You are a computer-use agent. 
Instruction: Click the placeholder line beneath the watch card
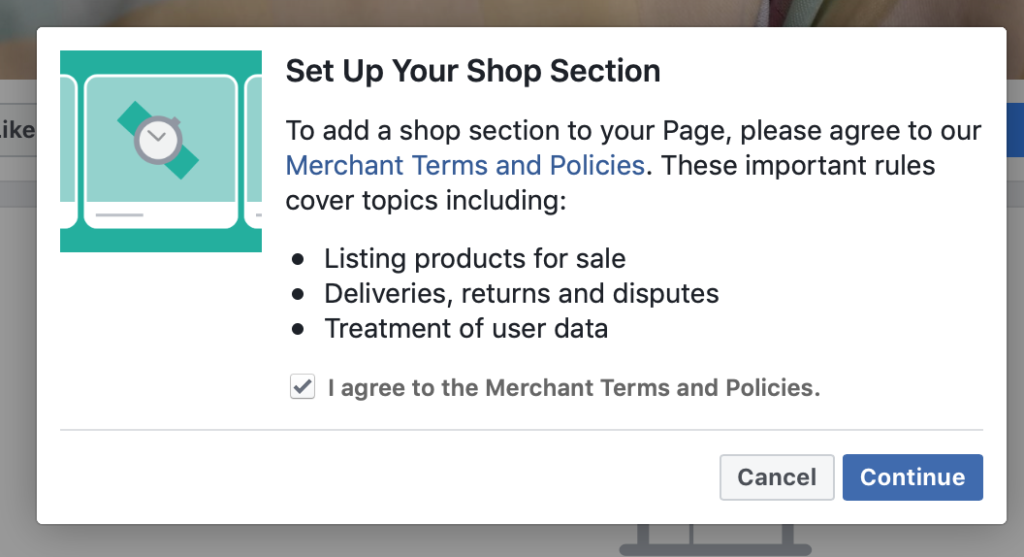point(120,214)
